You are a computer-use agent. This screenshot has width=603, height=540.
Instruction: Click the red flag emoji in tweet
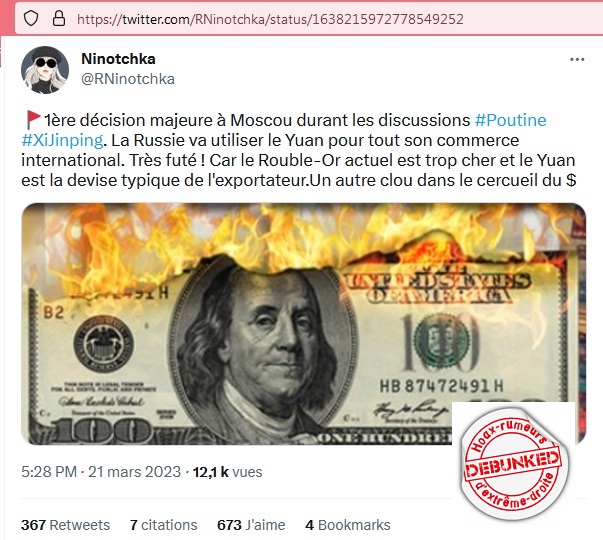(33, 120)
